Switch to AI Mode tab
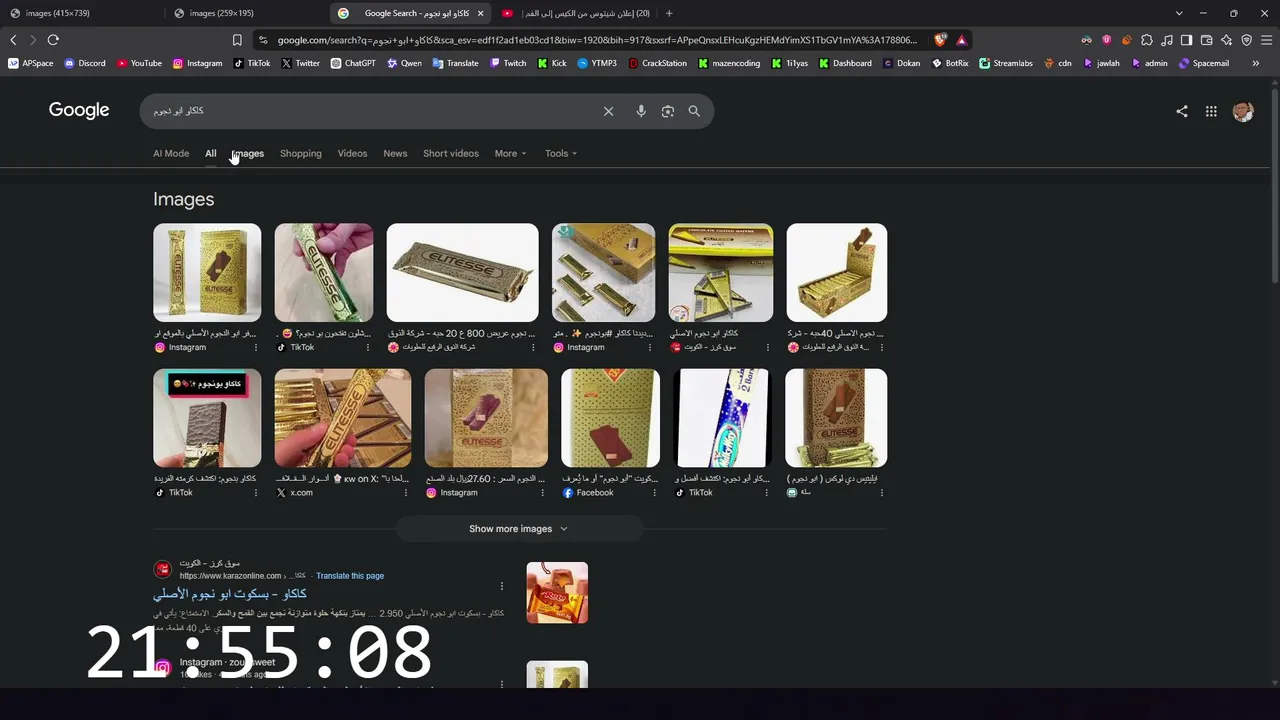The height and width of the screenshot is (720, 1280). tap(171, 153)
